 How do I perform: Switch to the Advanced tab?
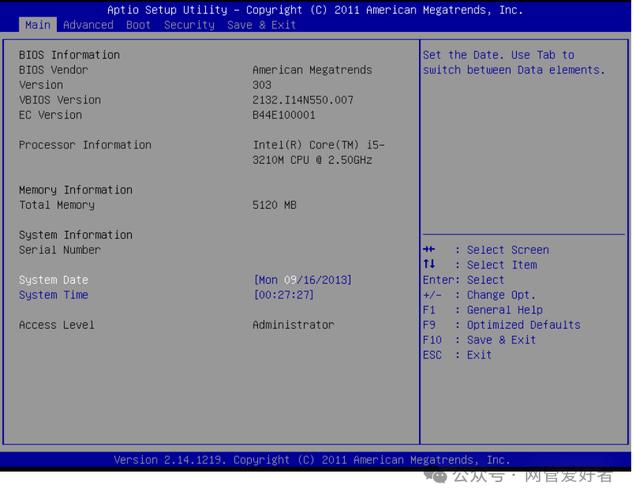(88, 25)
